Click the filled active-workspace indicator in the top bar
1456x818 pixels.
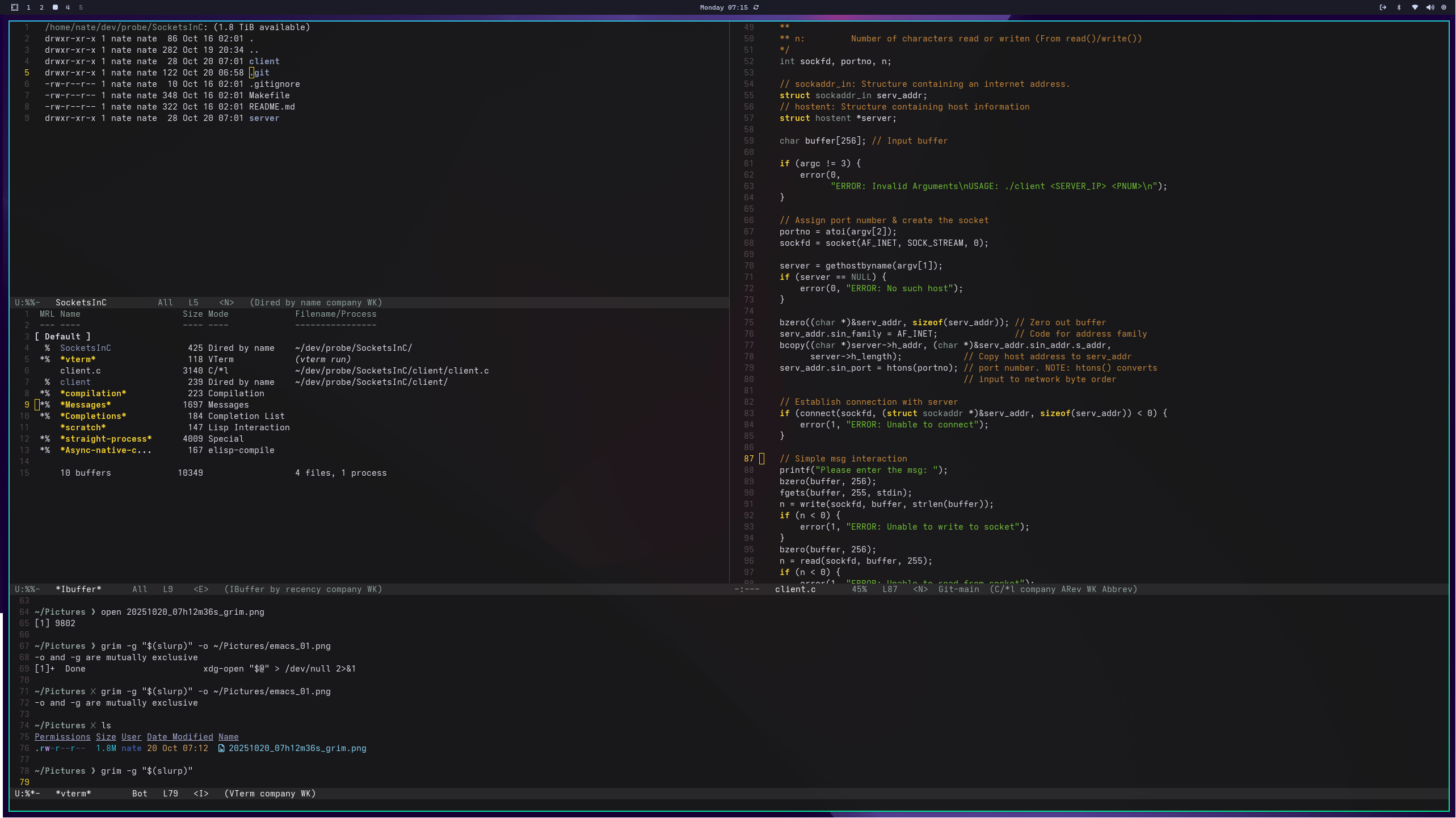(55, 7)
